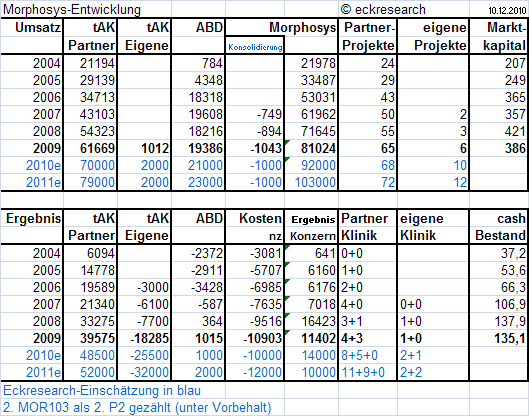The image size is (529, 416).
Task: Select Ergebnis value 6094
Action: pyautogui.click(x=101, y=253)
